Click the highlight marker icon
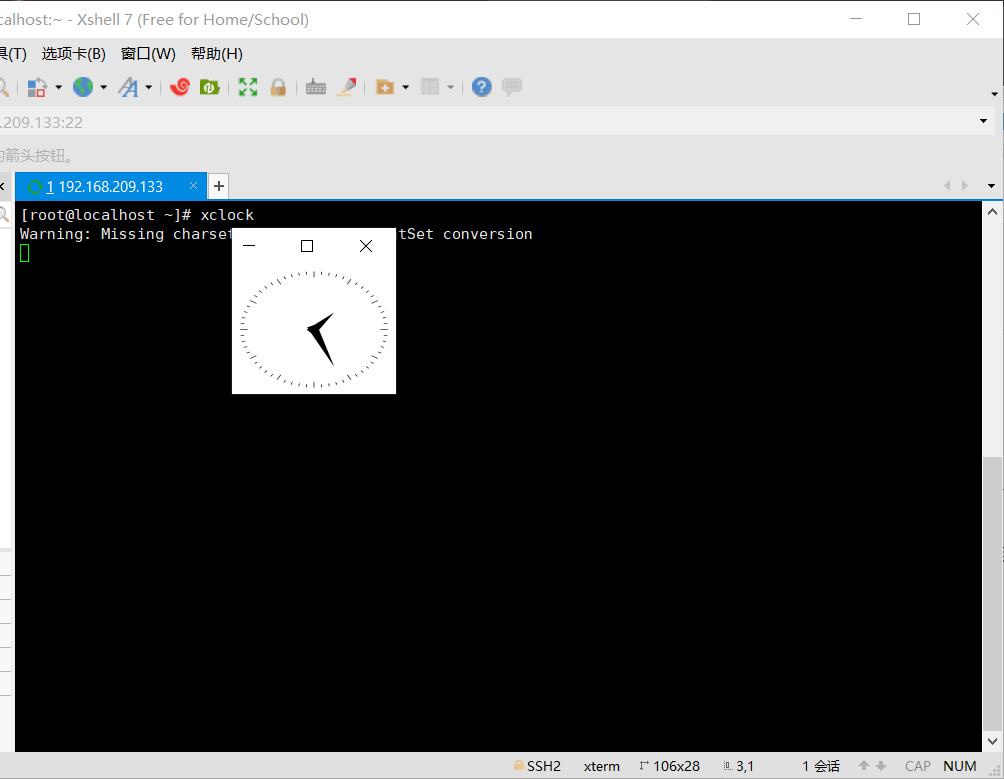Viewport: 1004px width, 779px height. point(346,87)
